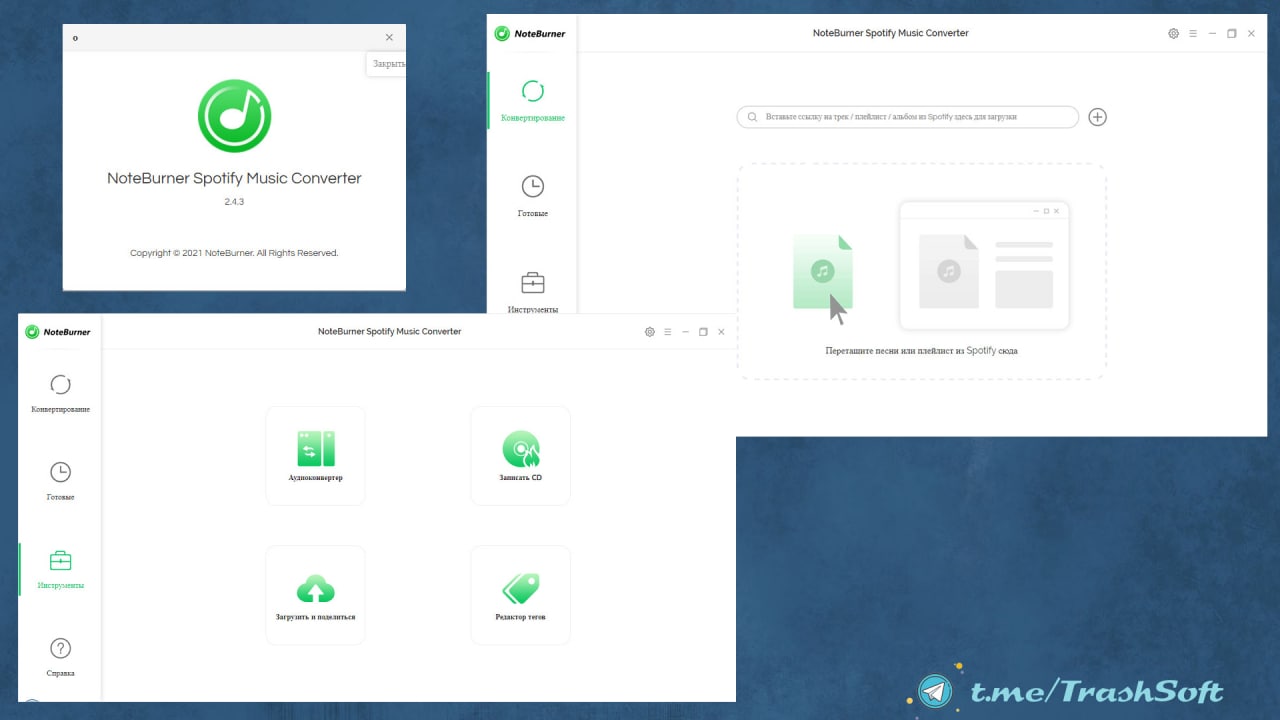Click the NoteBurner logo in converter window
Viewport: 1280px width, 720px height.
point(530,34)
